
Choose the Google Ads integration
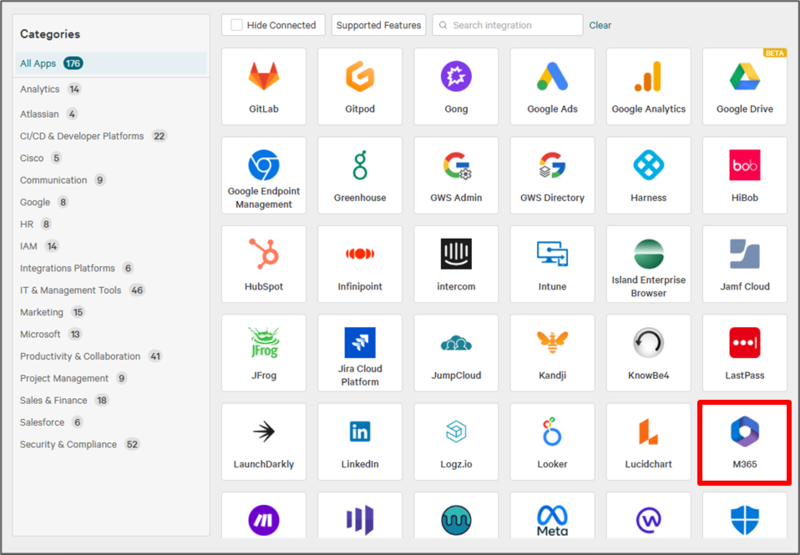[x=552, y=86]
